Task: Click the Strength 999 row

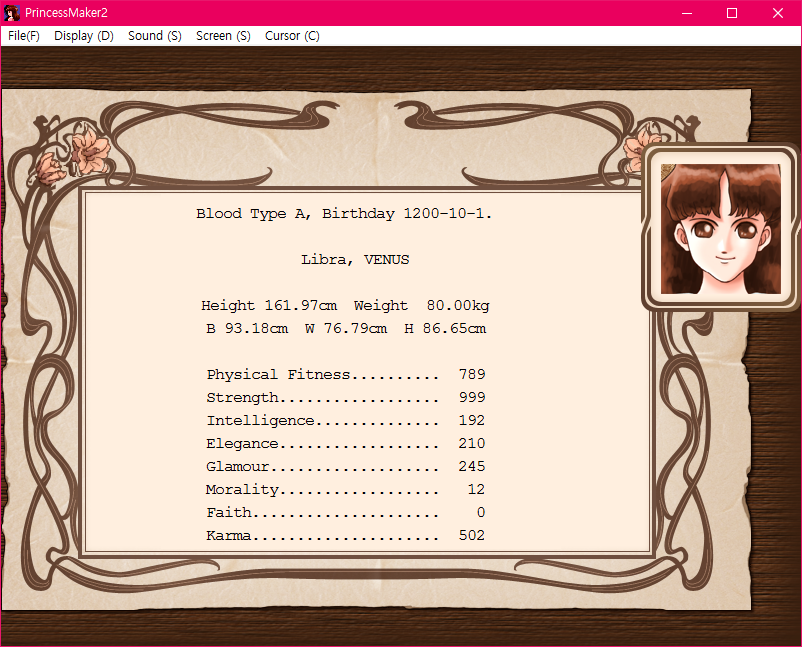Action: click(346, 397)
